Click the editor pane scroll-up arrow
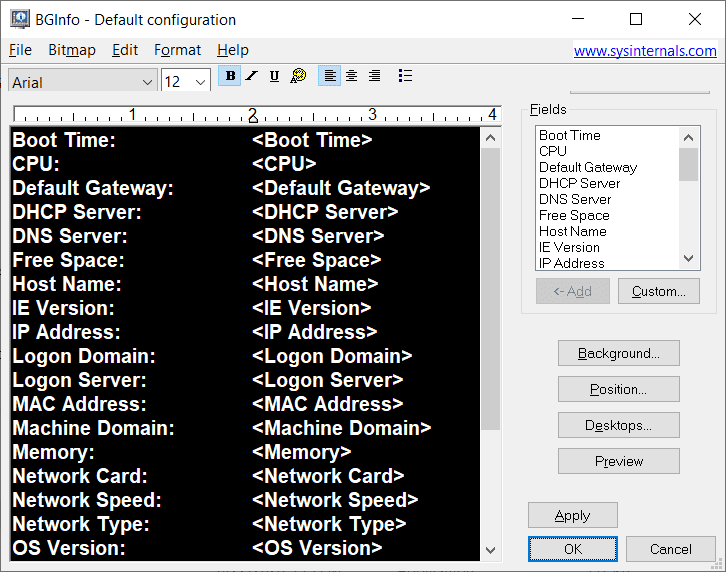 coord(490,138)
